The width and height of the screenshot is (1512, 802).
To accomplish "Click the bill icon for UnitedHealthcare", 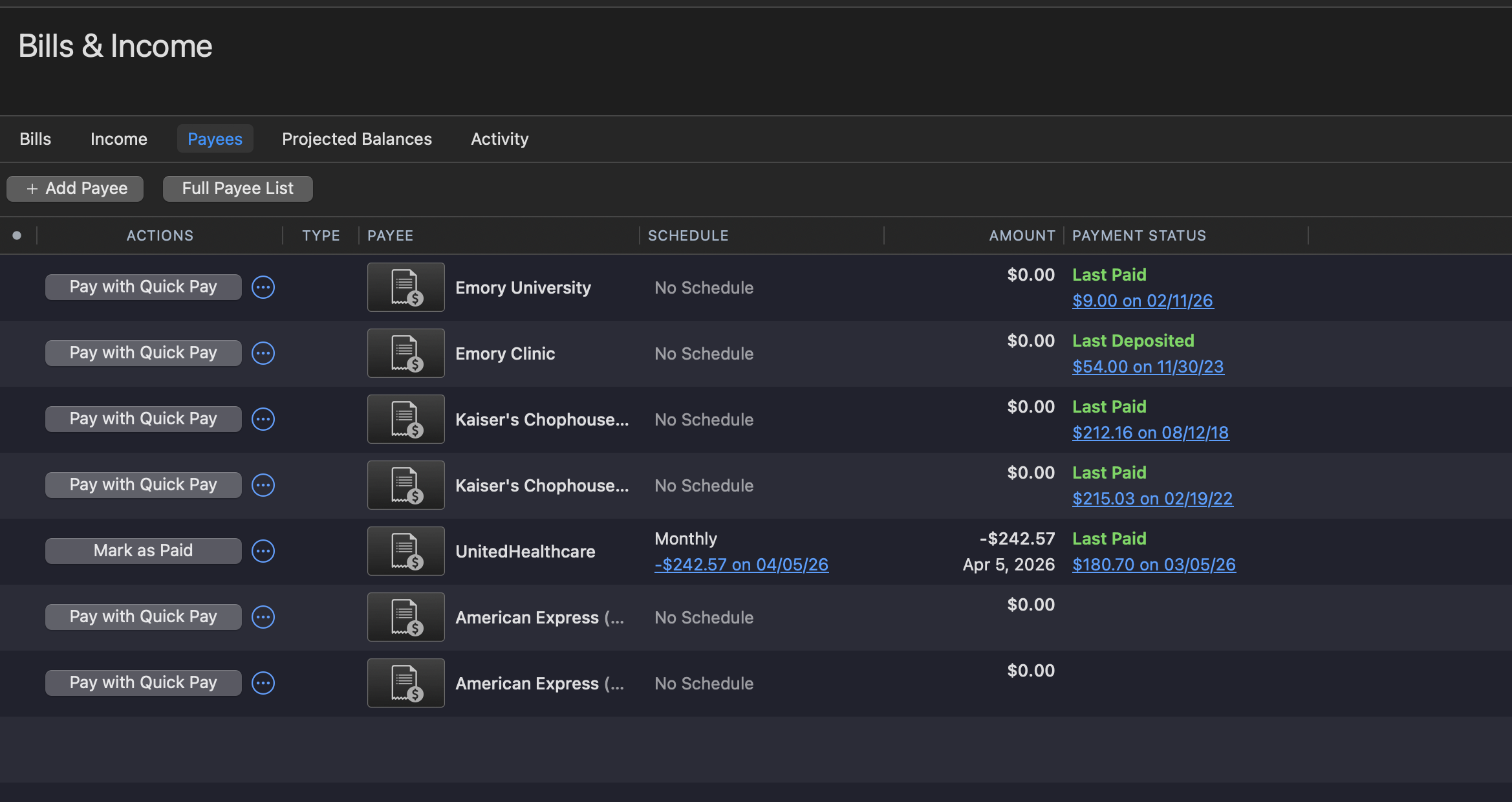I will click(405, 551).
